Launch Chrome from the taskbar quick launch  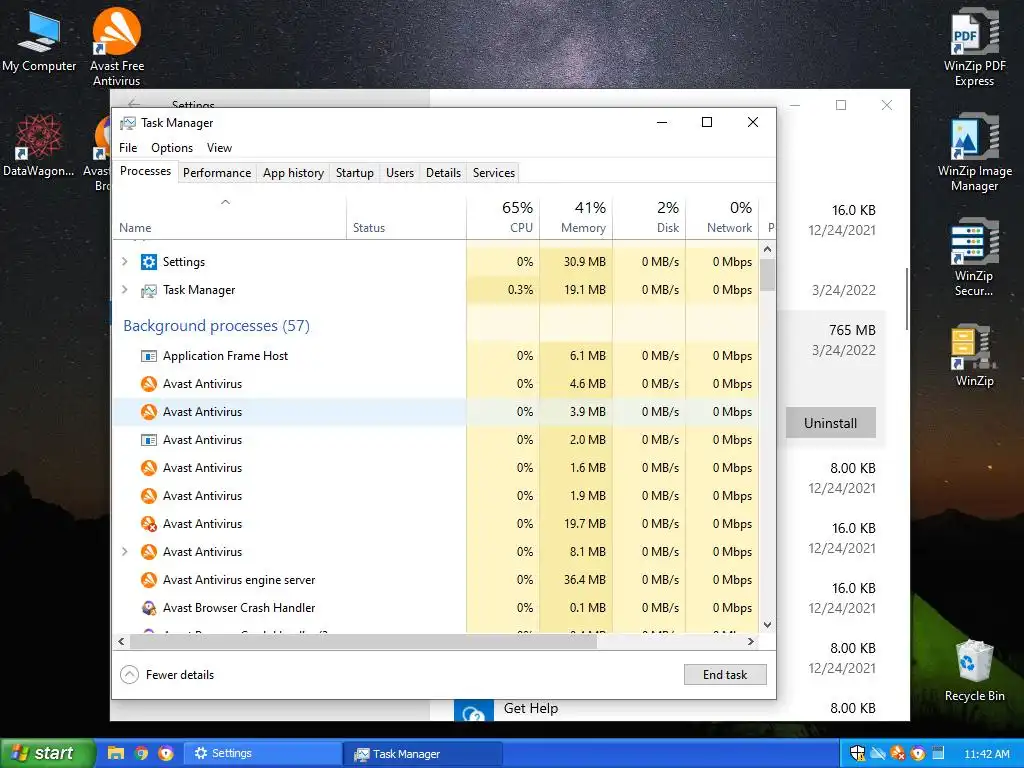(141, 754)
